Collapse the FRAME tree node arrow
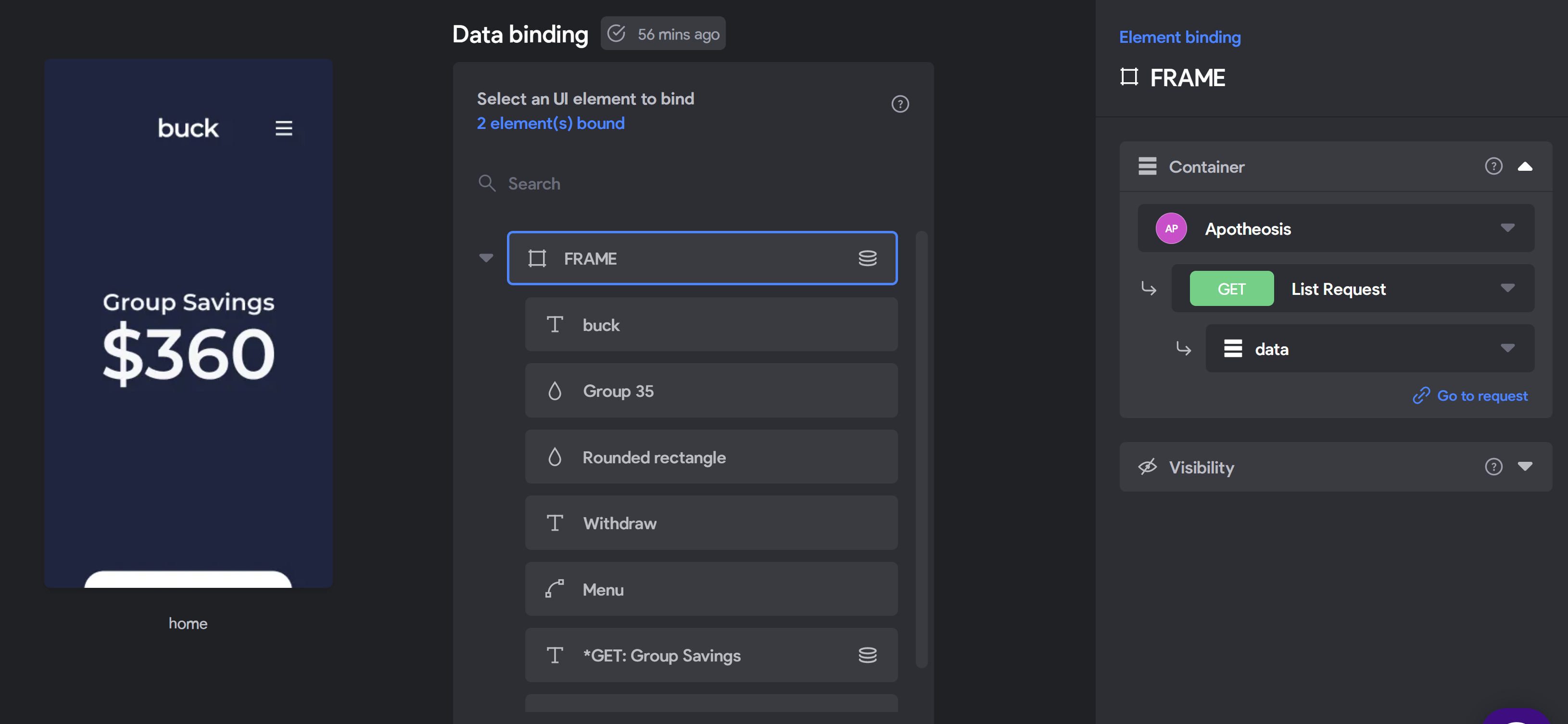 [486, 257]
